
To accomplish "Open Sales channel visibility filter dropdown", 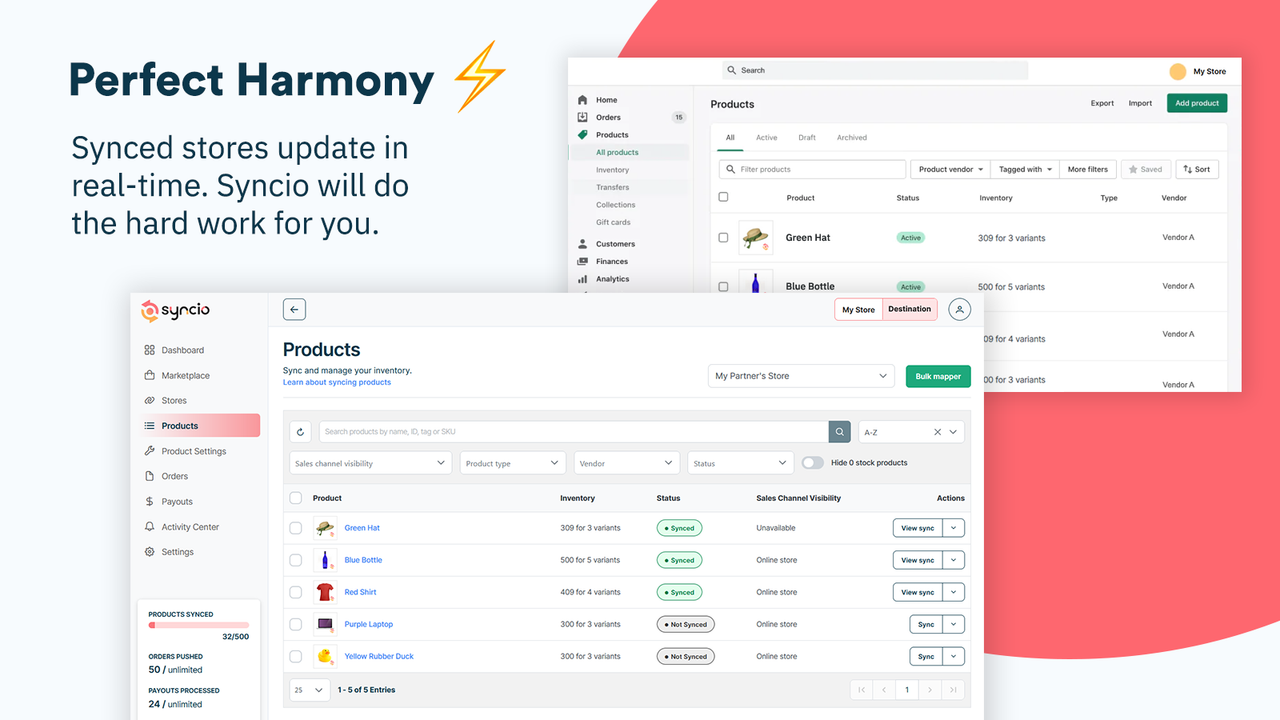I will (x=371, y=463).
